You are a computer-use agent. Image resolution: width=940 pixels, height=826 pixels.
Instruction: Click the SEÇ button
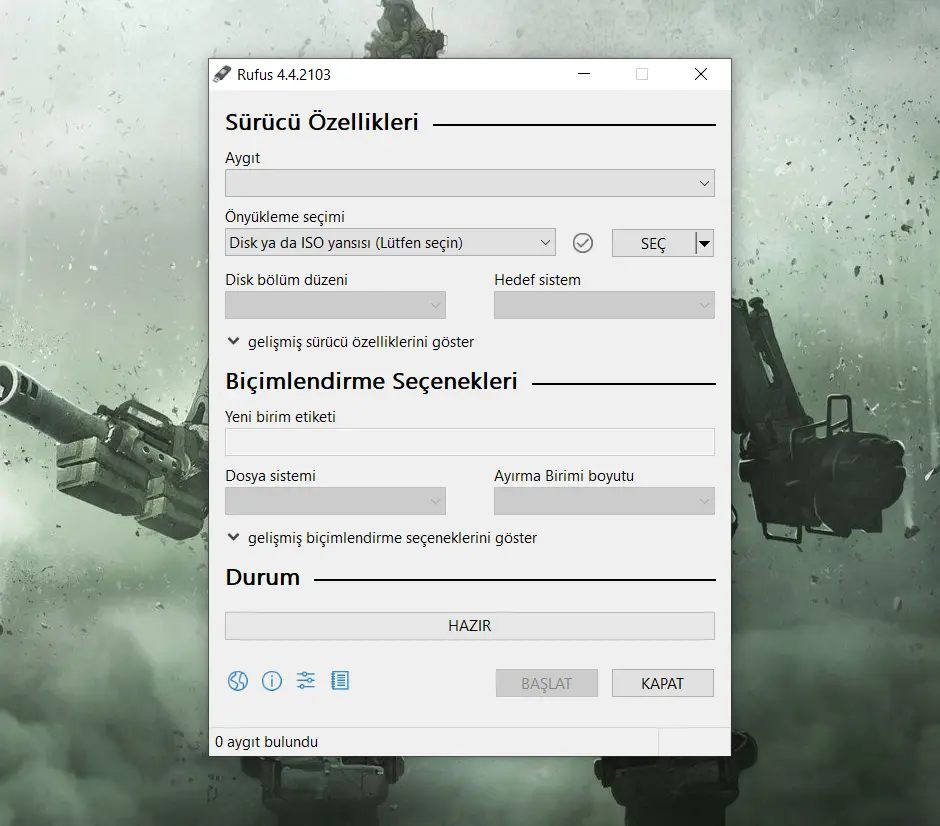coord(653,243)
